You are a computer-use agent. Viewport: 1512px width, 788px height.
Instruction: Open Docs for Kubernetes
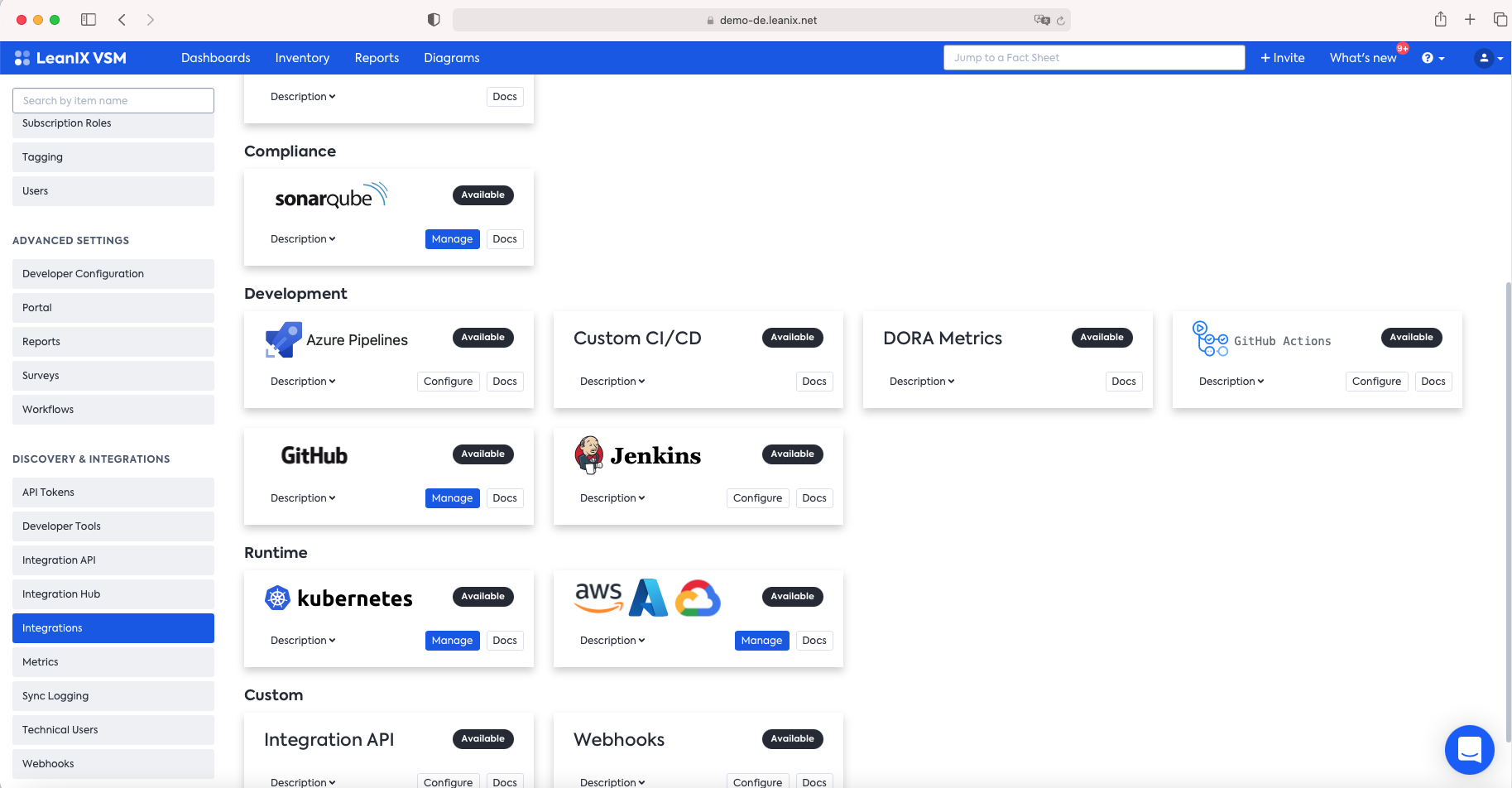505,641
